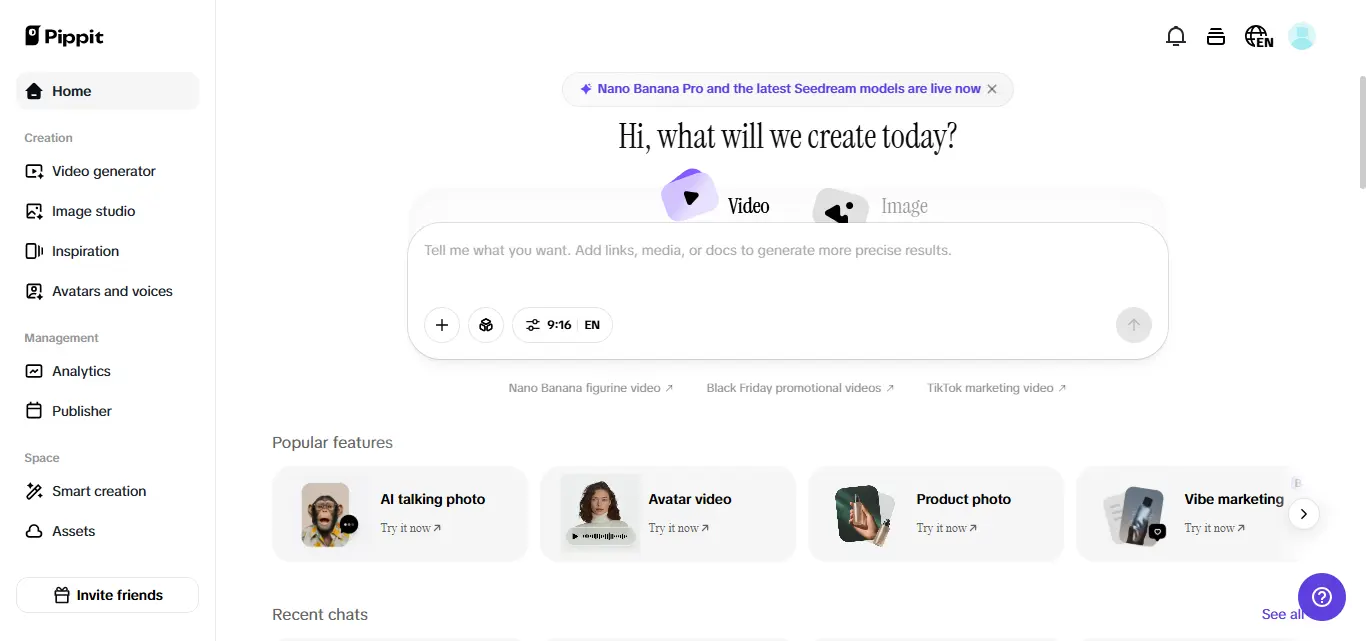This screenshot has height=641, width=1366.
Task: Click the Invite friends button
Action: click(108, 595)
